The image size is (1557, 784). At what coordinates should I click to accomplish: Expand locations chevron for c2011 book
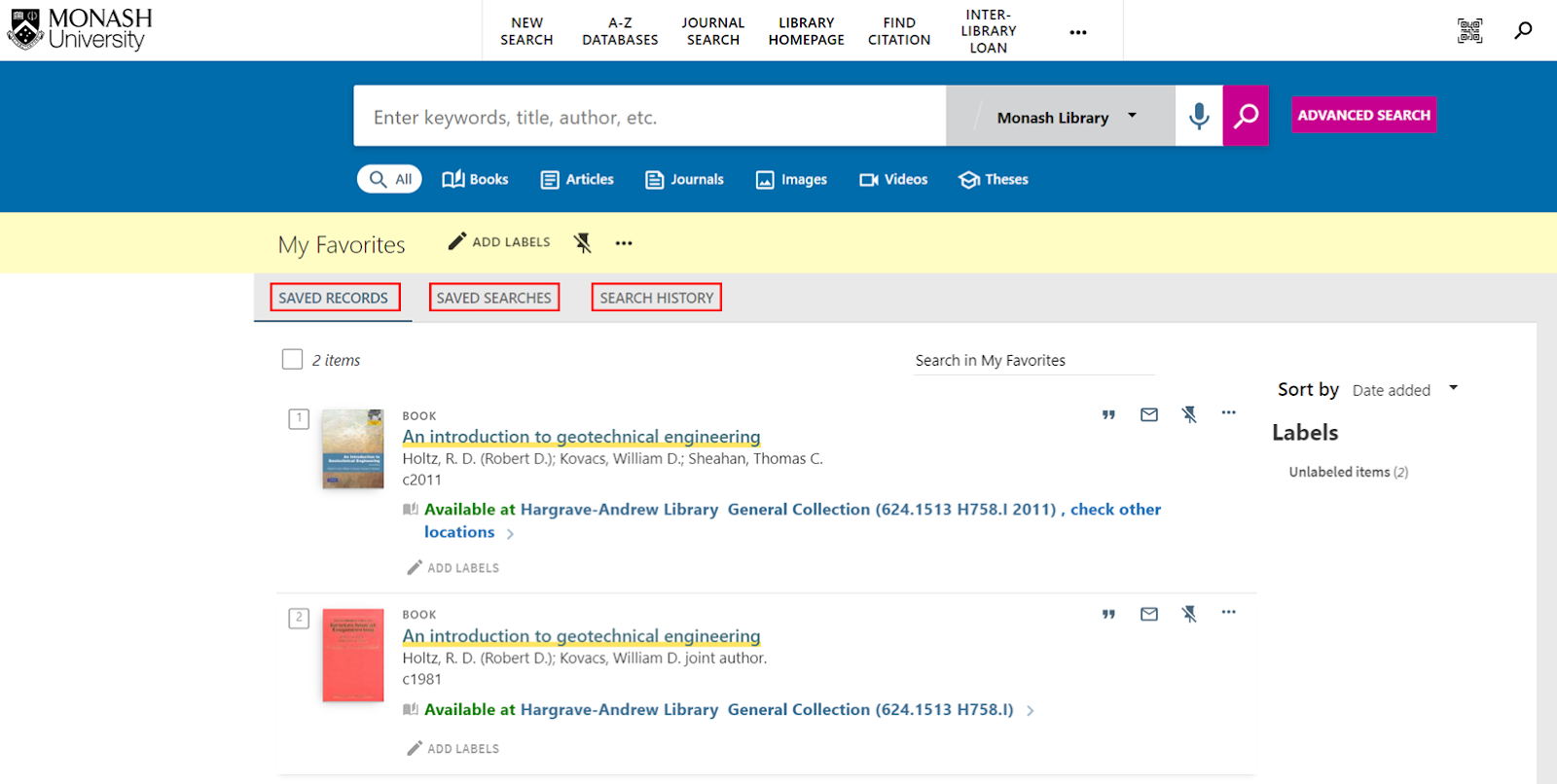pos(510,533)
